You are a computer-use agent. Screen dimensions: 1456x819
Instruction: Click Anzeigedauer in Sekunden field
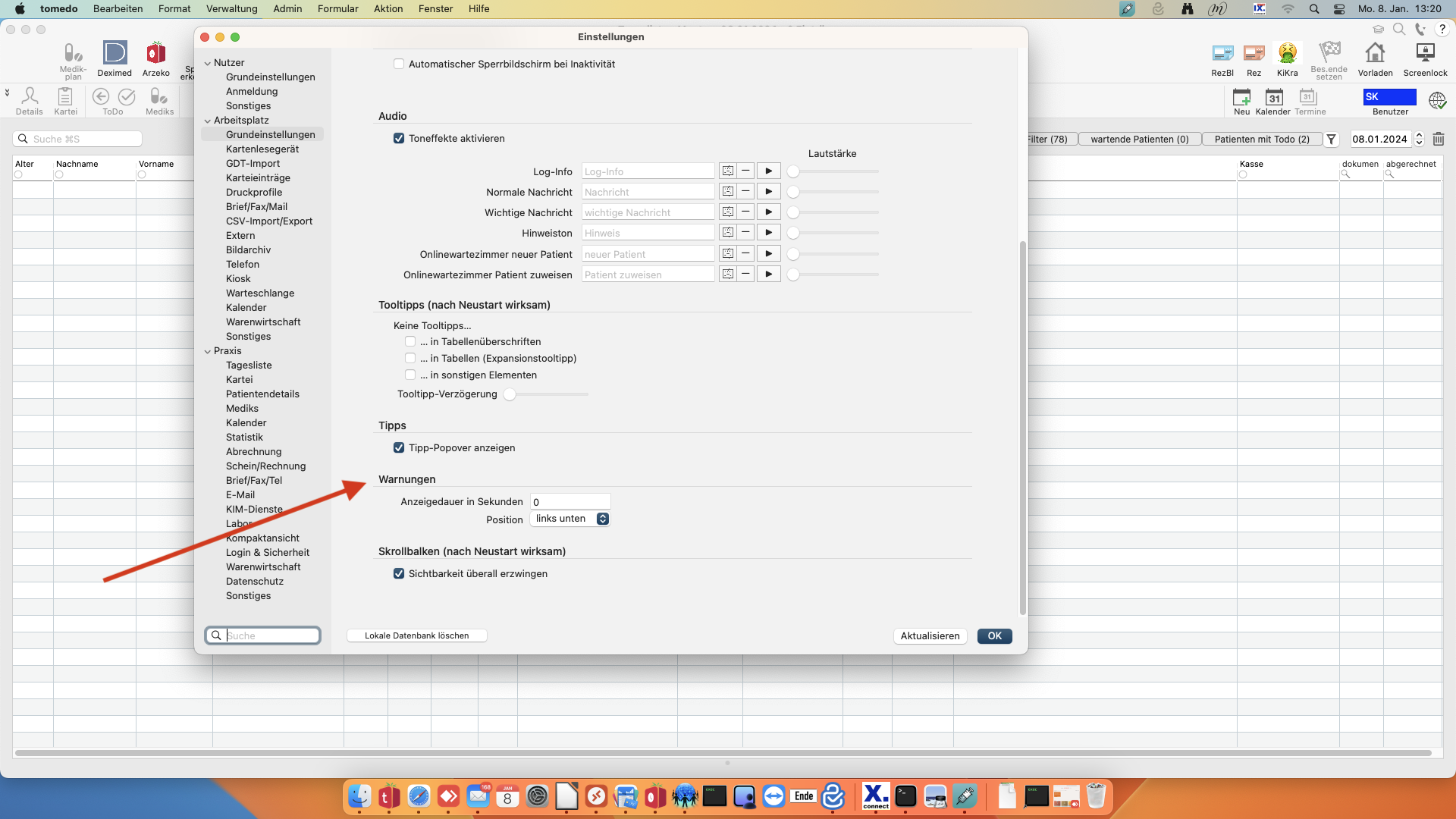[570, 502]
